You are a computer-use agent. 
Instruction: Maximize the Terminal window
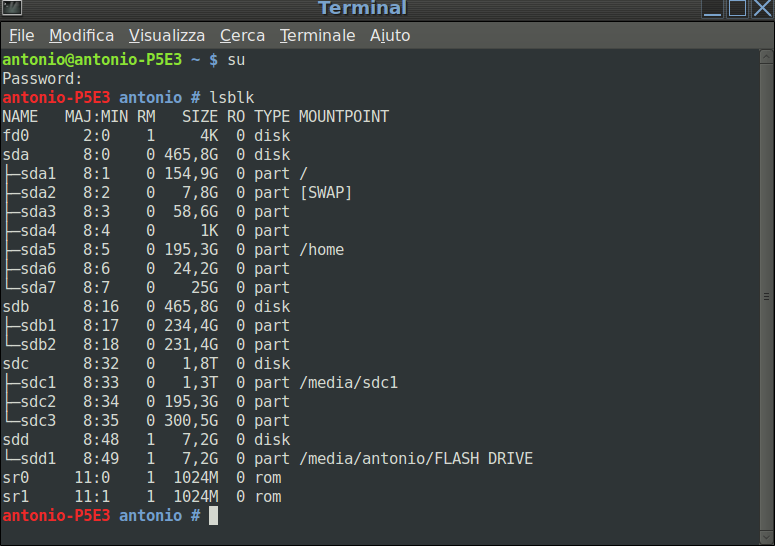[x=737, y=9]
